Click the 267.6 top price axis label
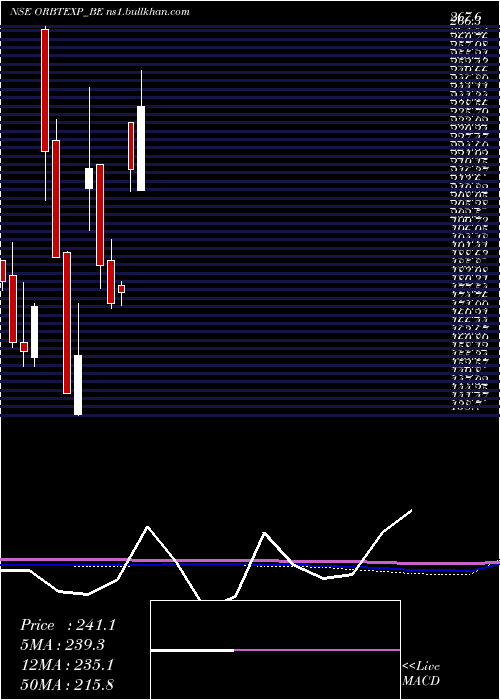The width and height of the screenshot is (500, 700). coord(465,16)
